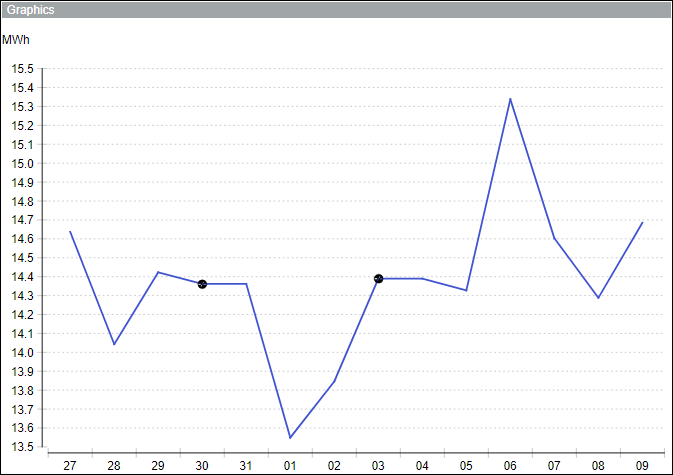Click the x-axis label 04
The width and height of the screenshot is (673, 475).
click(422, 465)
